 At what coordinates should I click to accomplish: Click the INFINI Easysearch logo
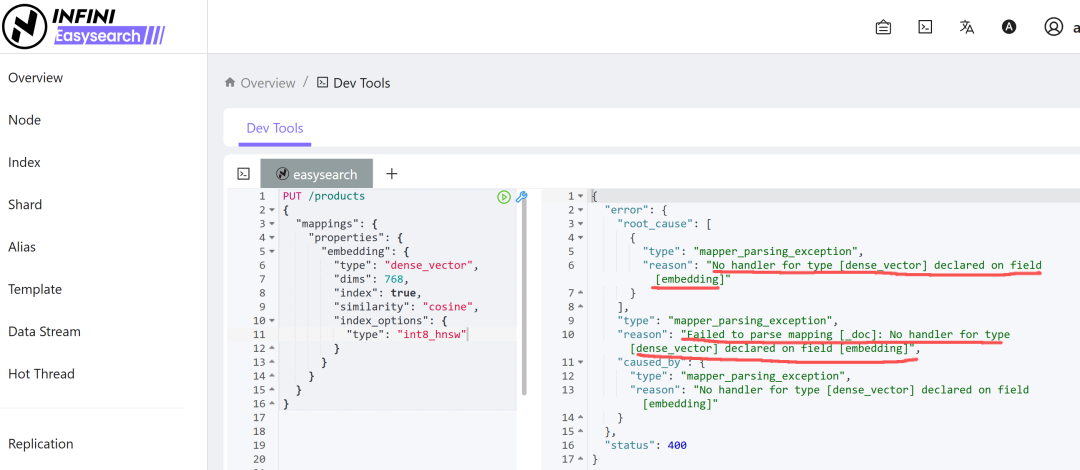[83, 27]
